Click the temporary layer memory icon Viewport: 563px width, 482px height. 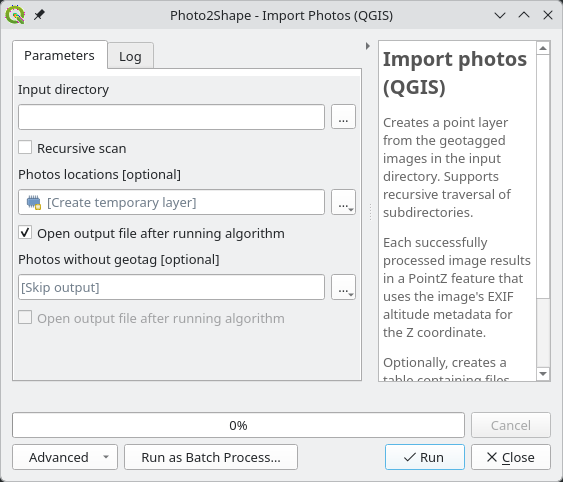click(x=34, y=203)
